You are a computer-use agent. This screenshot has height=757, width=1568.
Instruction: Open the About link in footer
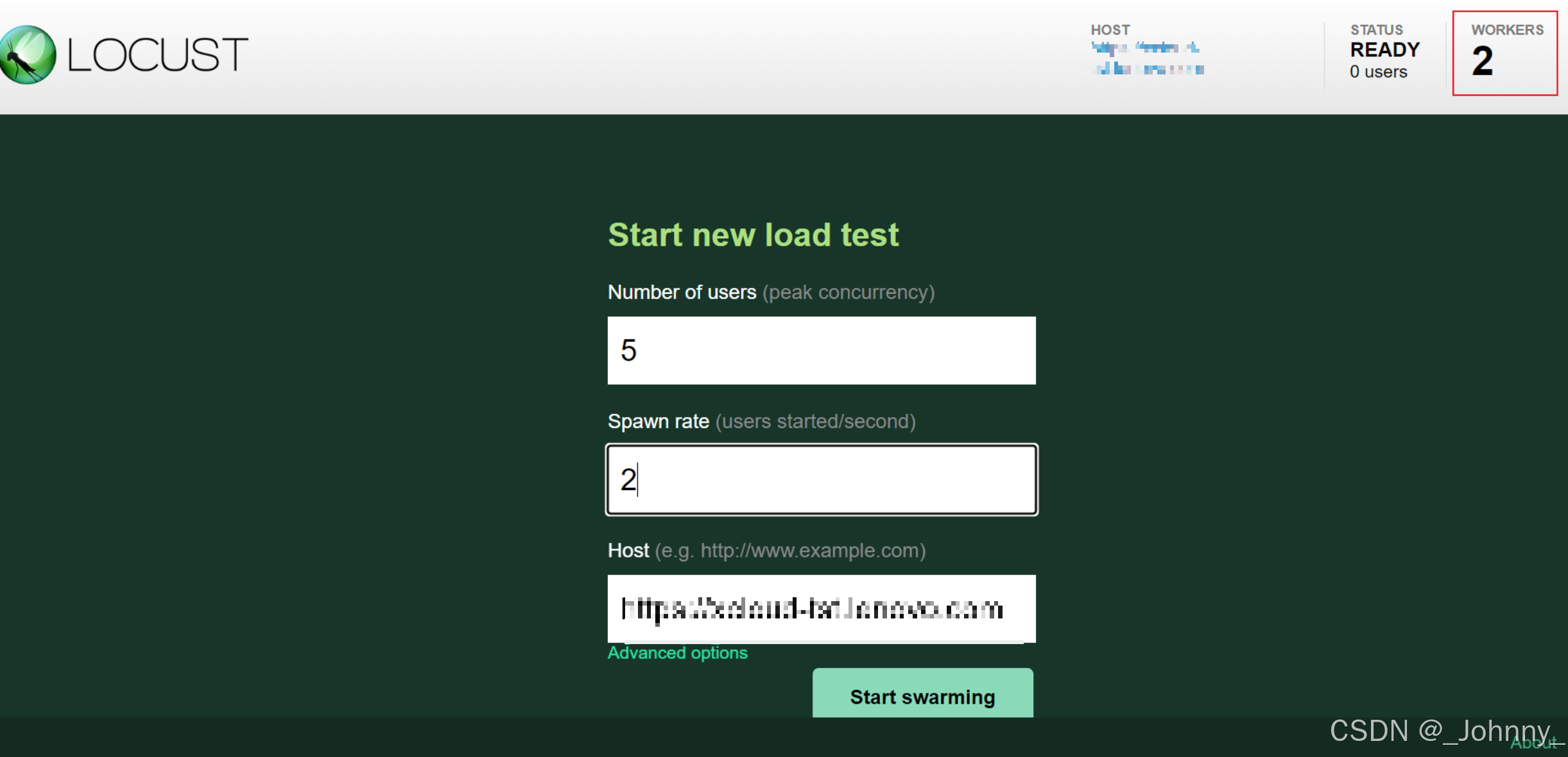[x=1534, y=744]
